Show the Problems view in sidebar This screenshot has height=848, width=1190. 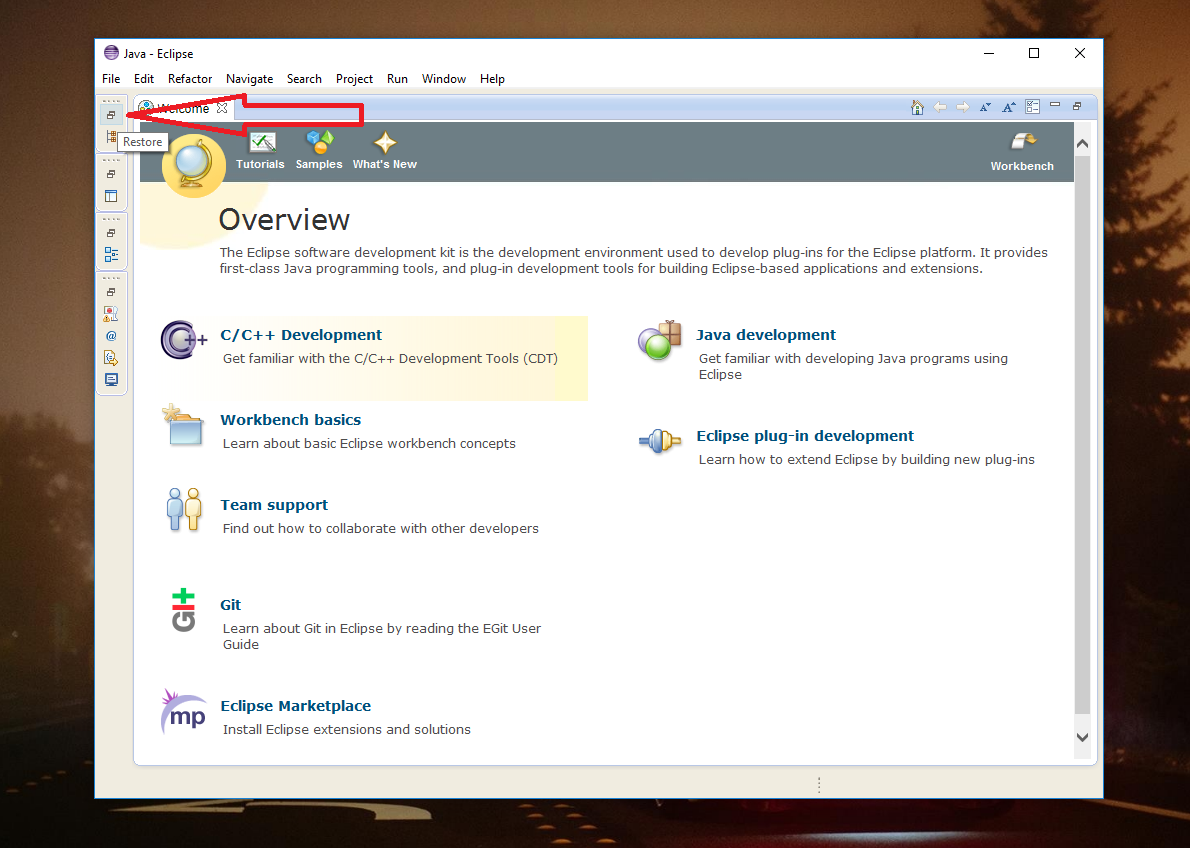112,314
